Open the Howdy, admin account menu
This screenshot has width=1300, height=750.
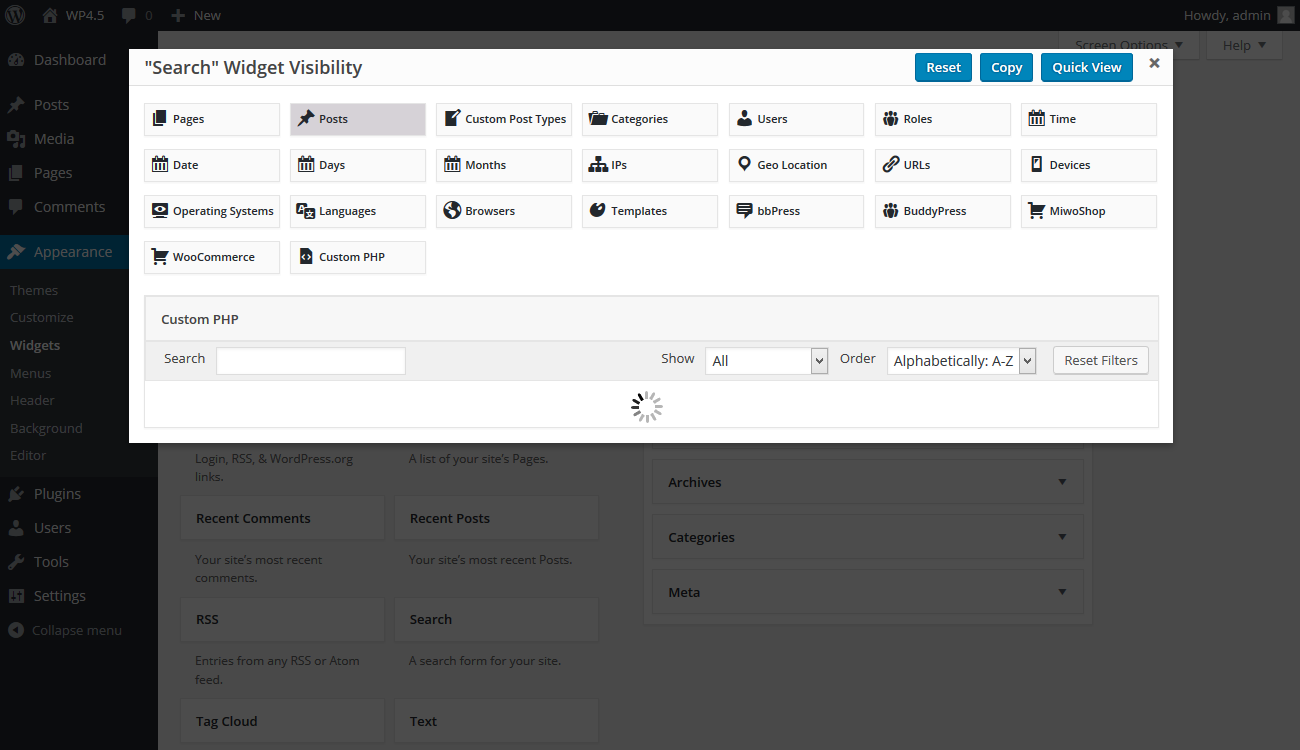[x=1238, y=15]
